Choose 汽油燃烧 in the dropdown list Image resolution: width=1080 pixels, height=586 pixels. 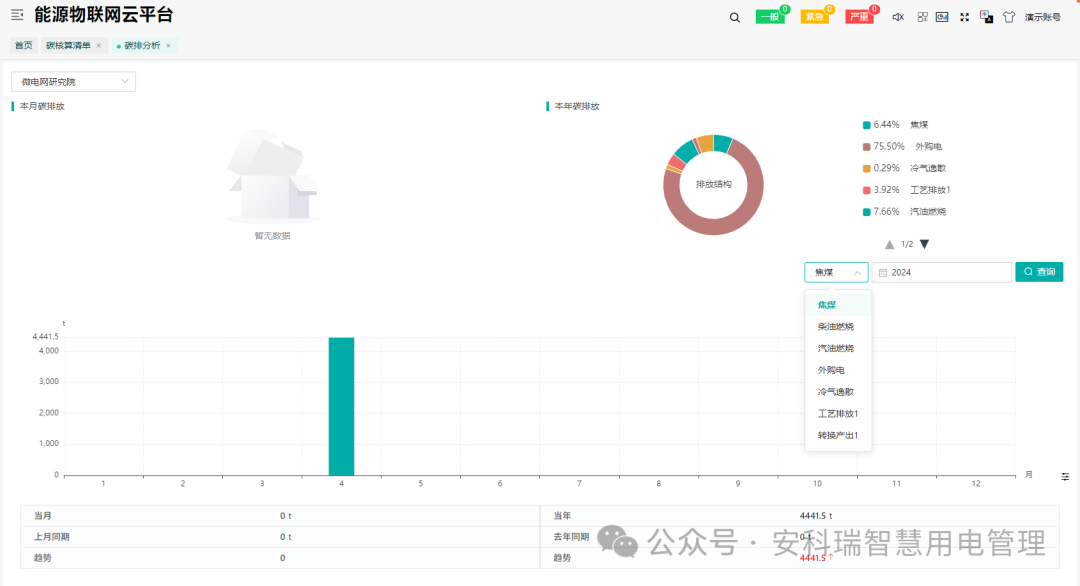click(x=838, y=348)
